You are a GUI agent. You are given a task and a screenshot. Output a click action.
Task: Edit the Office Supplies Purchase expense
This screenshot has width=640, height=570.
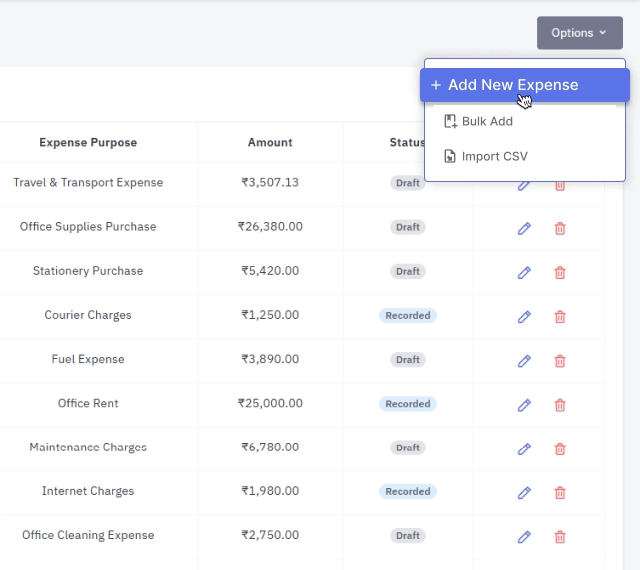click(524, 228)
